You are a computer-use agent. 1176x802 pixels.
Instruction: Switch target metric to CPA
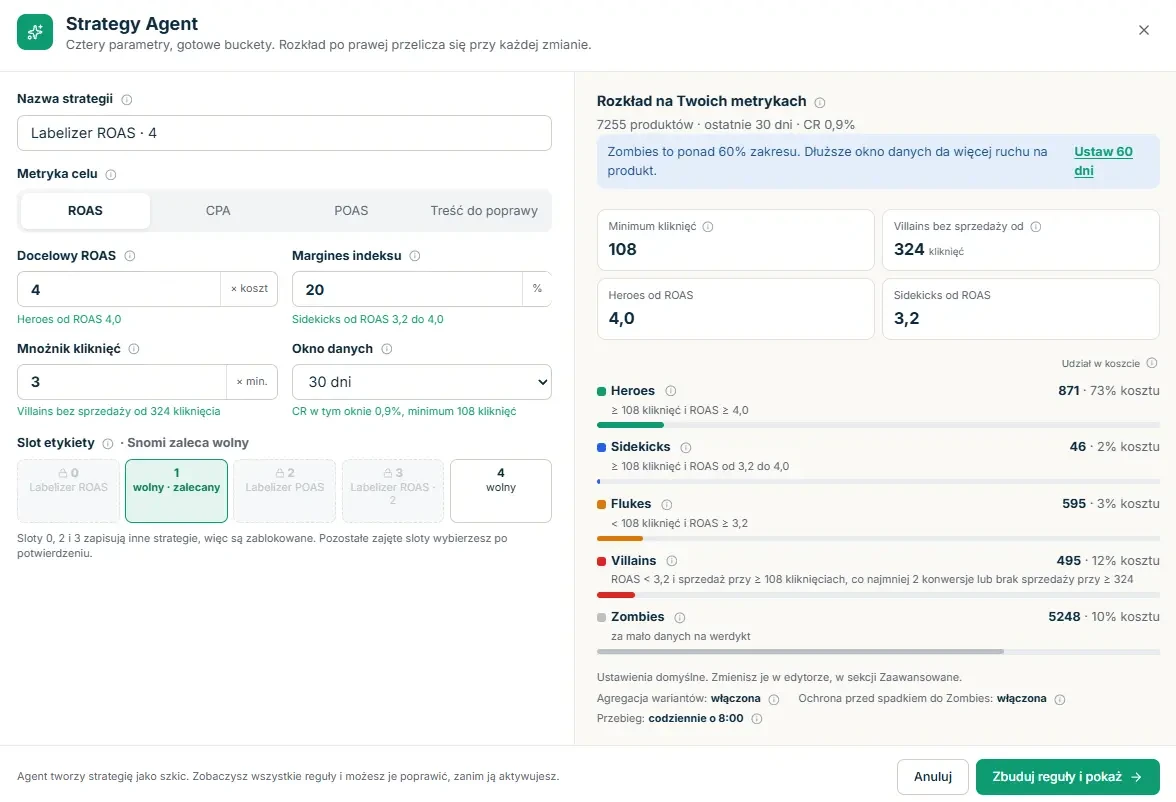click(x=218, y=211)
